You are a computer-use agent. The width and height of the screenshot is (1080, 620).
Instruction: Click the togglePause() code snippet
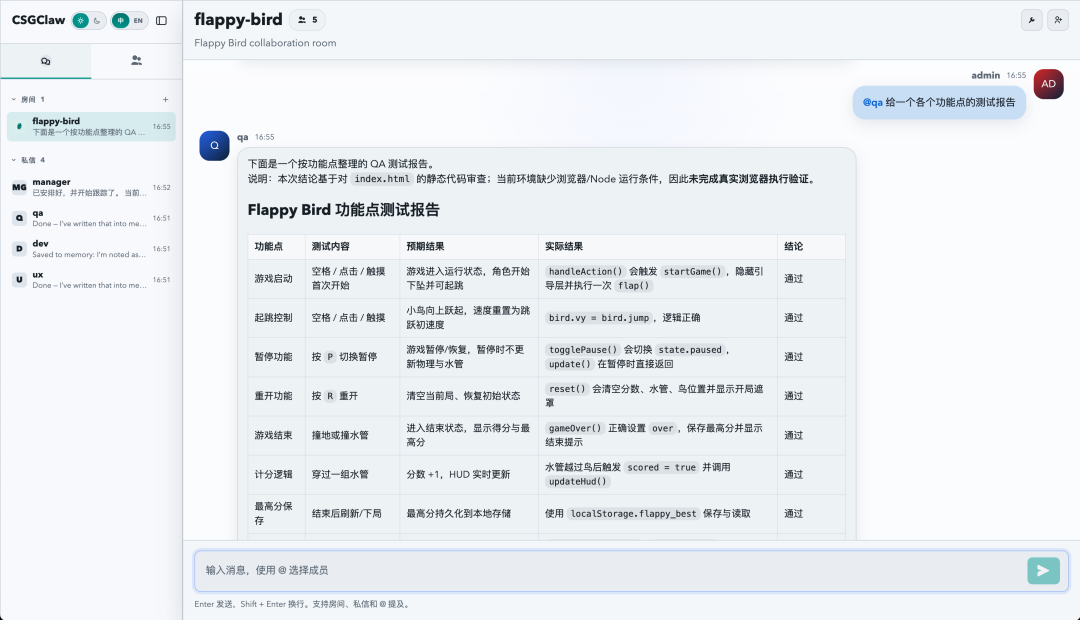583,350
